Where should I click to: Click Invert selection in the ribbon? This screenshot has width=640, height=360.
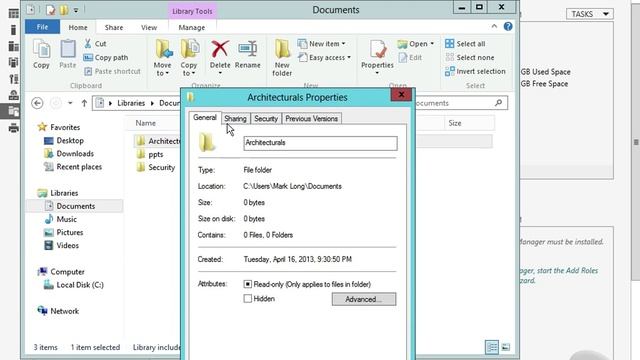[x=476, y=71]
